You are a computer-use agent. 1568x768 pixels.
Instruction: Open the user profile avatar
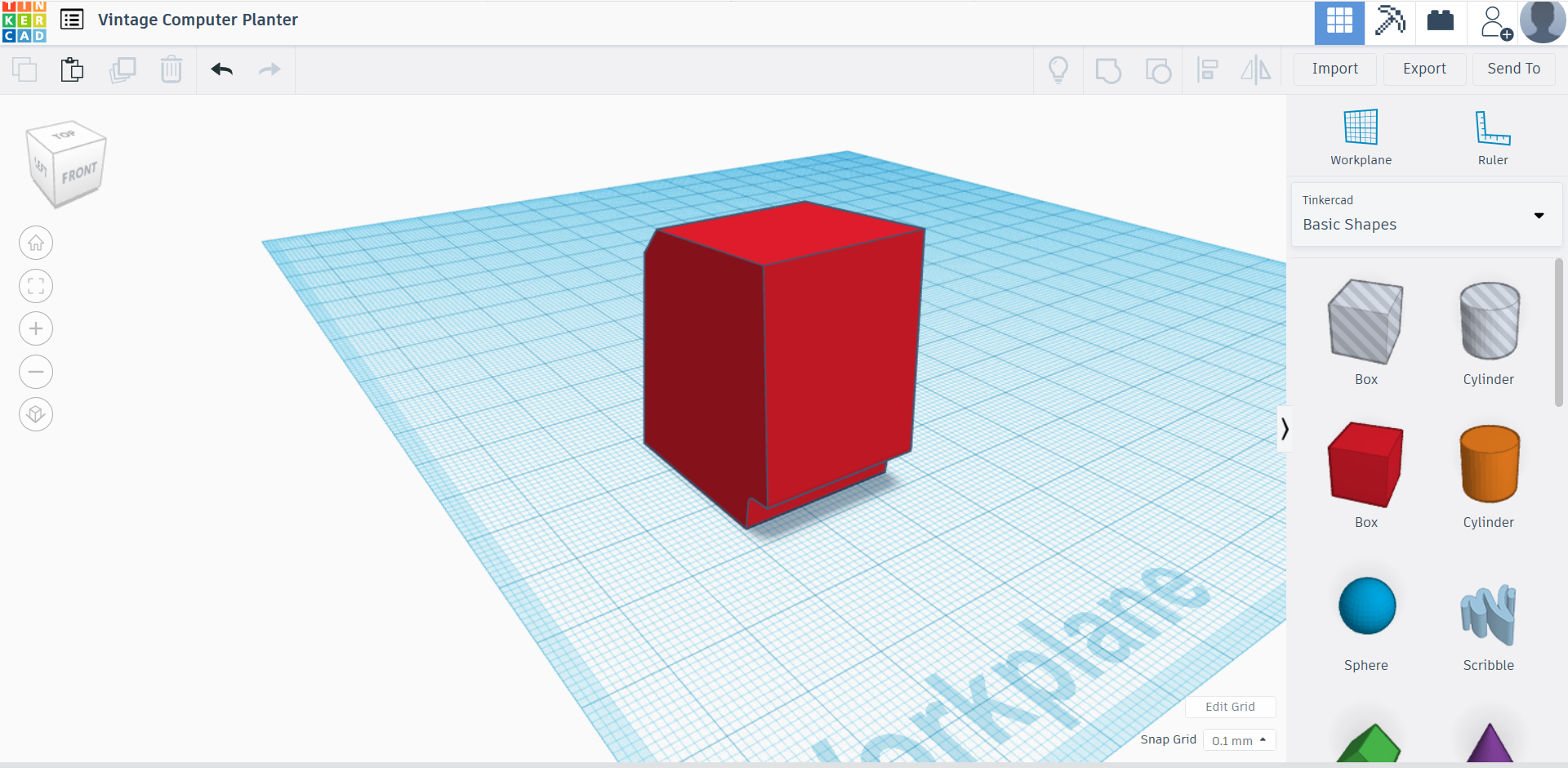click(1543, 21)
